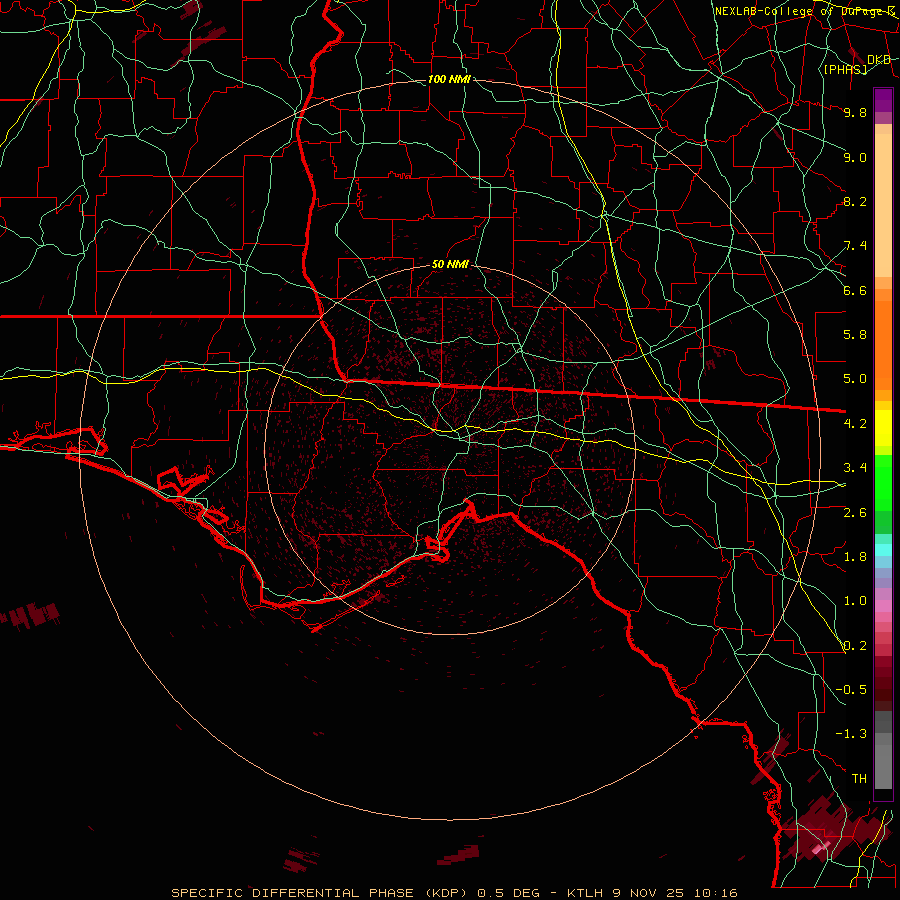Screen dimensions: 900x900
Task: Select the 9.8 value on the color scale
Action: pyautogui.click(x=855, y=112)
